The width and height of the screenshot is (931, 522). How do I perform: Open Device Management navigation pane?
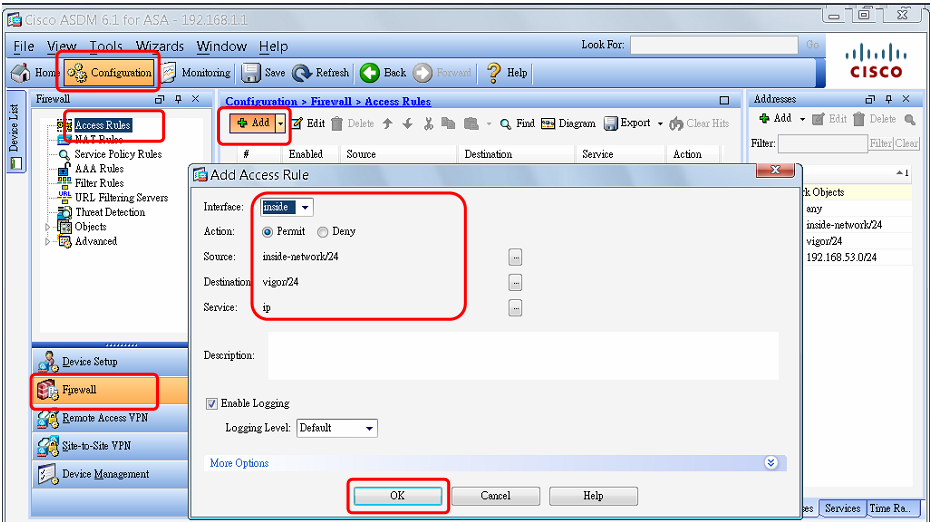click(x=110, y=474)
